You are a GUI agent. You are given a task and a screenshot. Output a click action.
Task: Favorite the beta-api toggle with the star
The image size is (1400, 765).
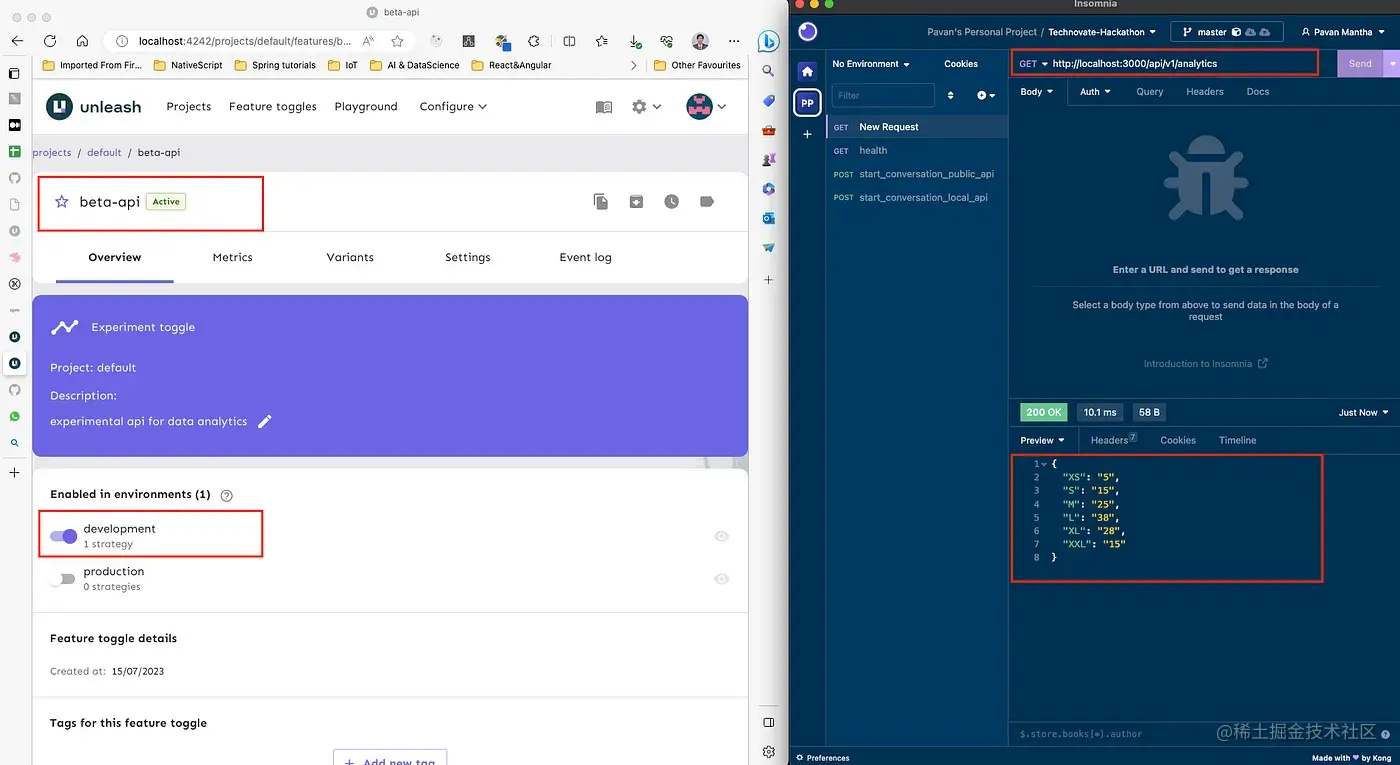62,202
